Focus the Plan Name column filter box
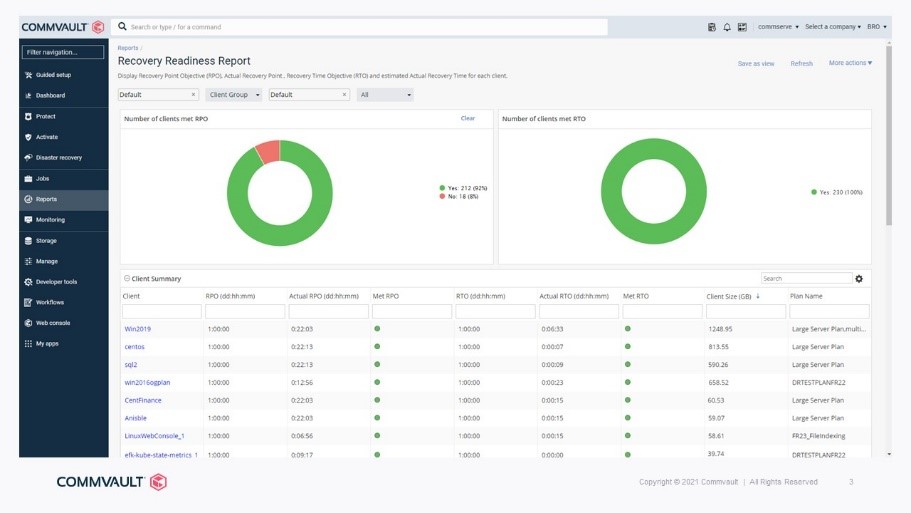Viewport: 911px width, 513px height. tap(829, 311)
